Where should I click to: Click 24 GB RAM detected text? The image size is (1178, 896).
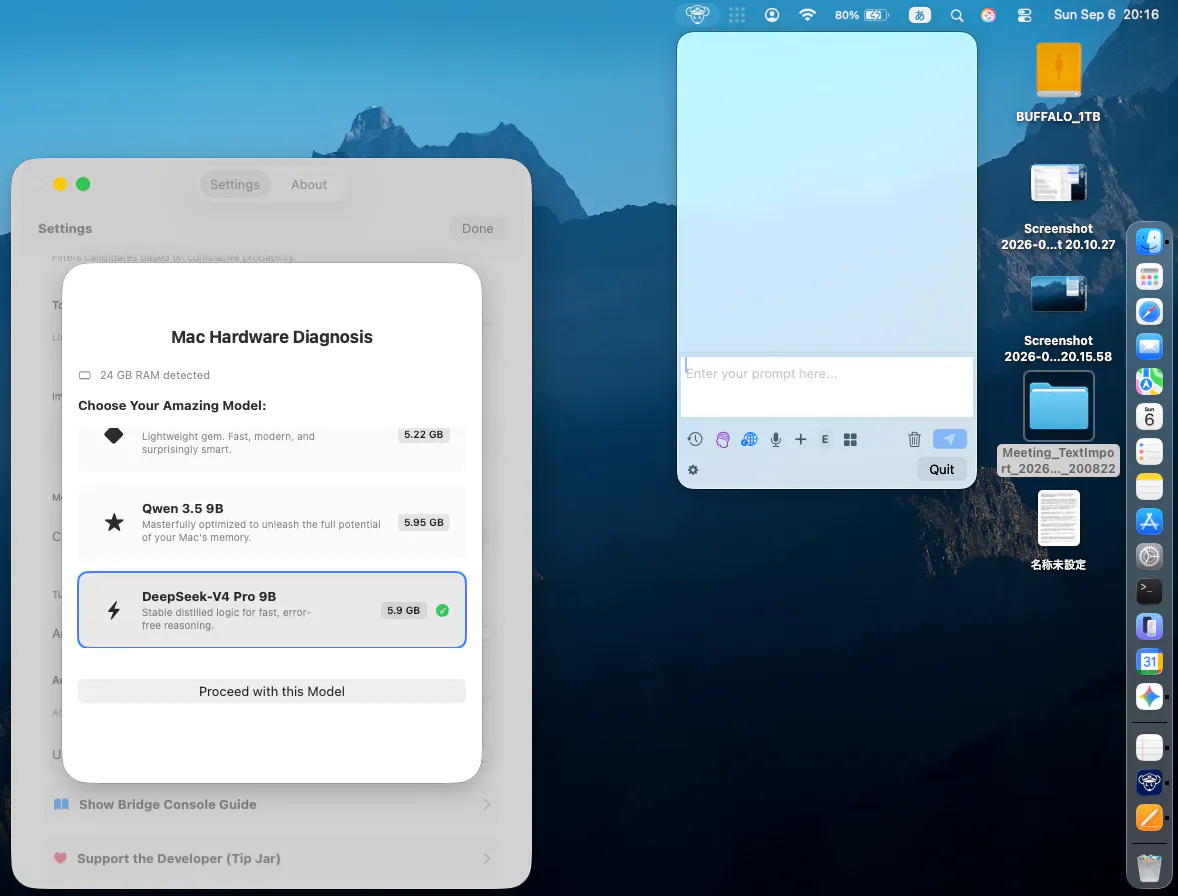click(x=155, y=375)
